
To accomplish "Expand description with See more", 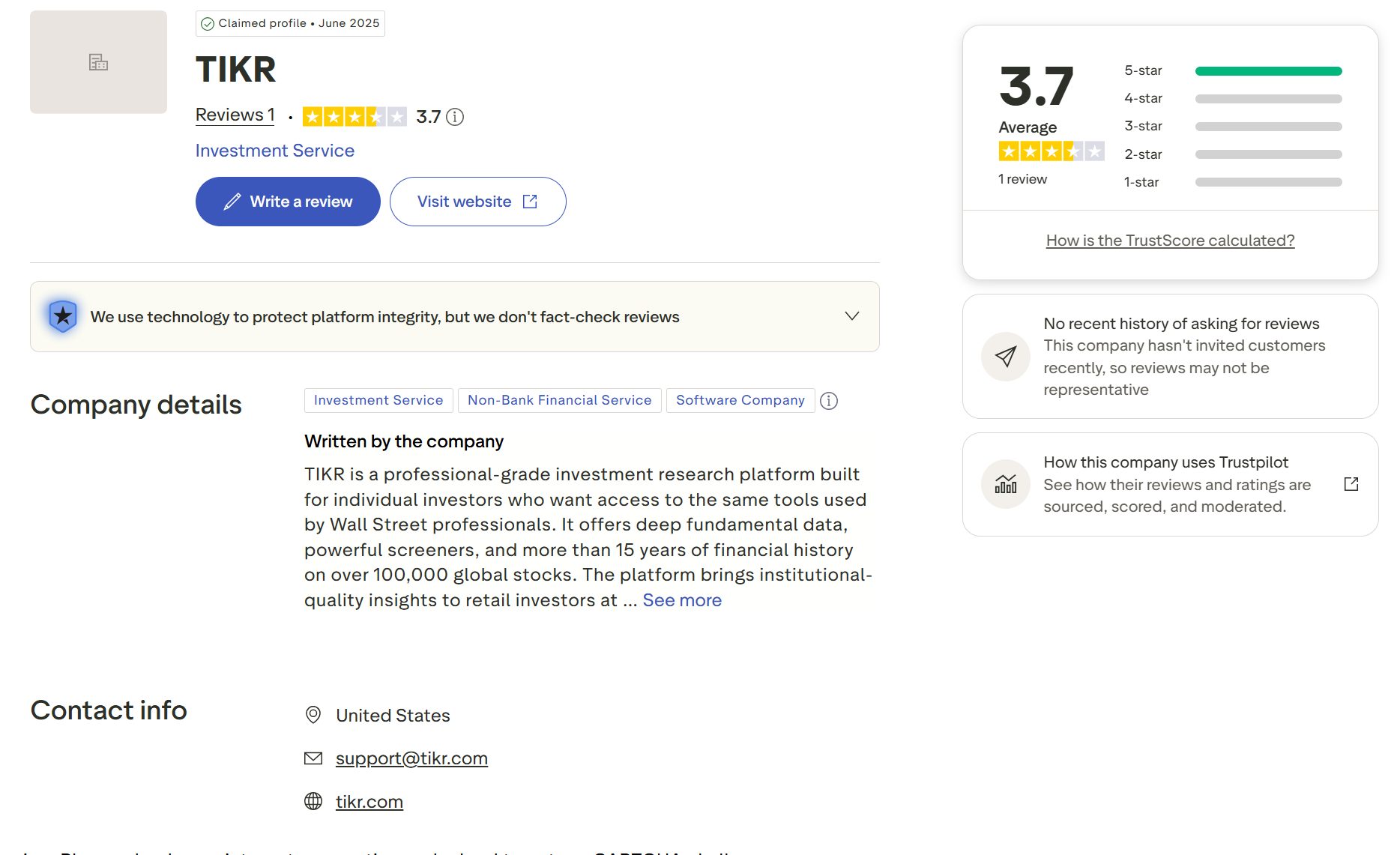I will (682, 600).
